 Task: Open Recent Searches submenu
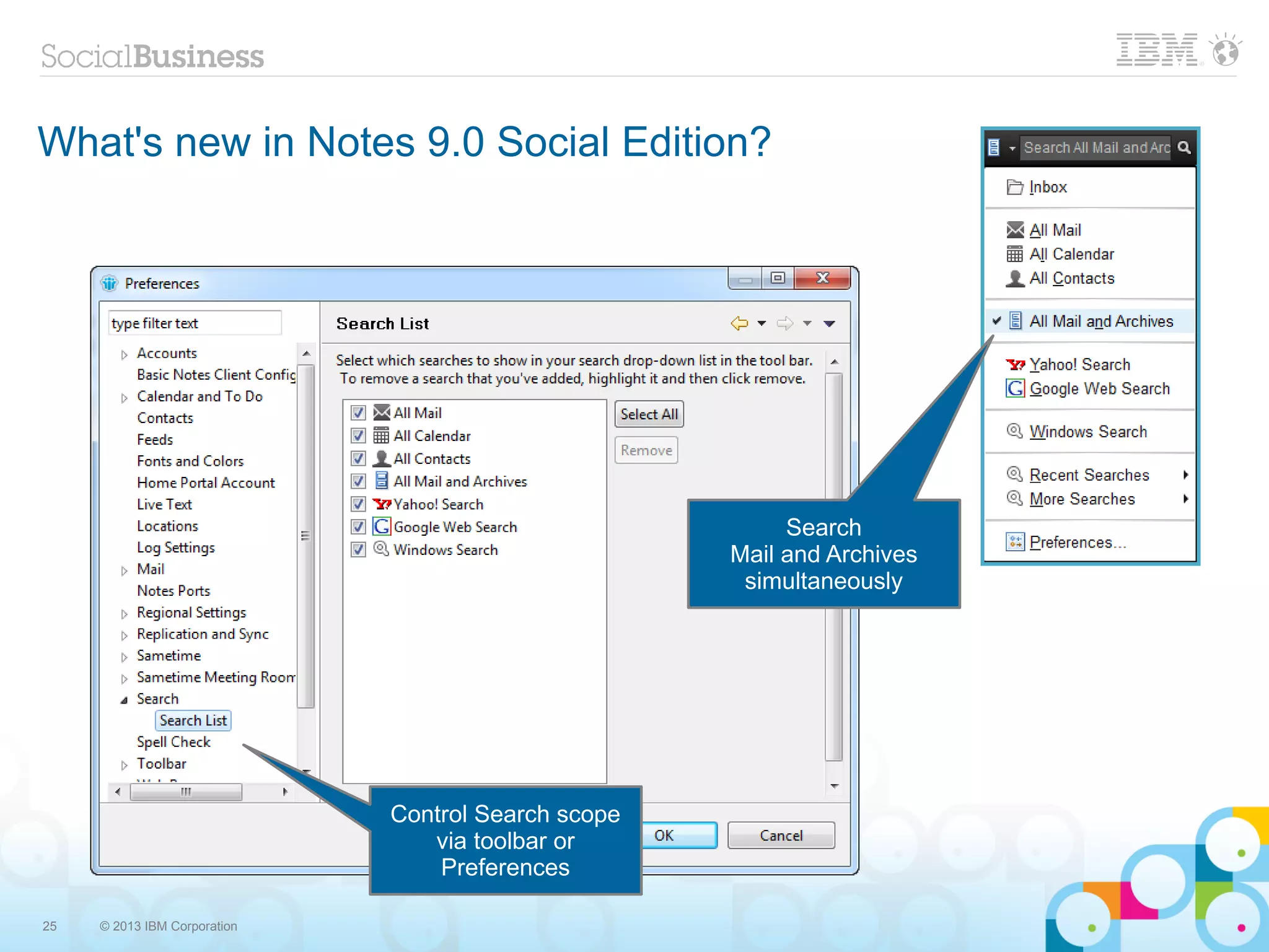coord(1090,474)
